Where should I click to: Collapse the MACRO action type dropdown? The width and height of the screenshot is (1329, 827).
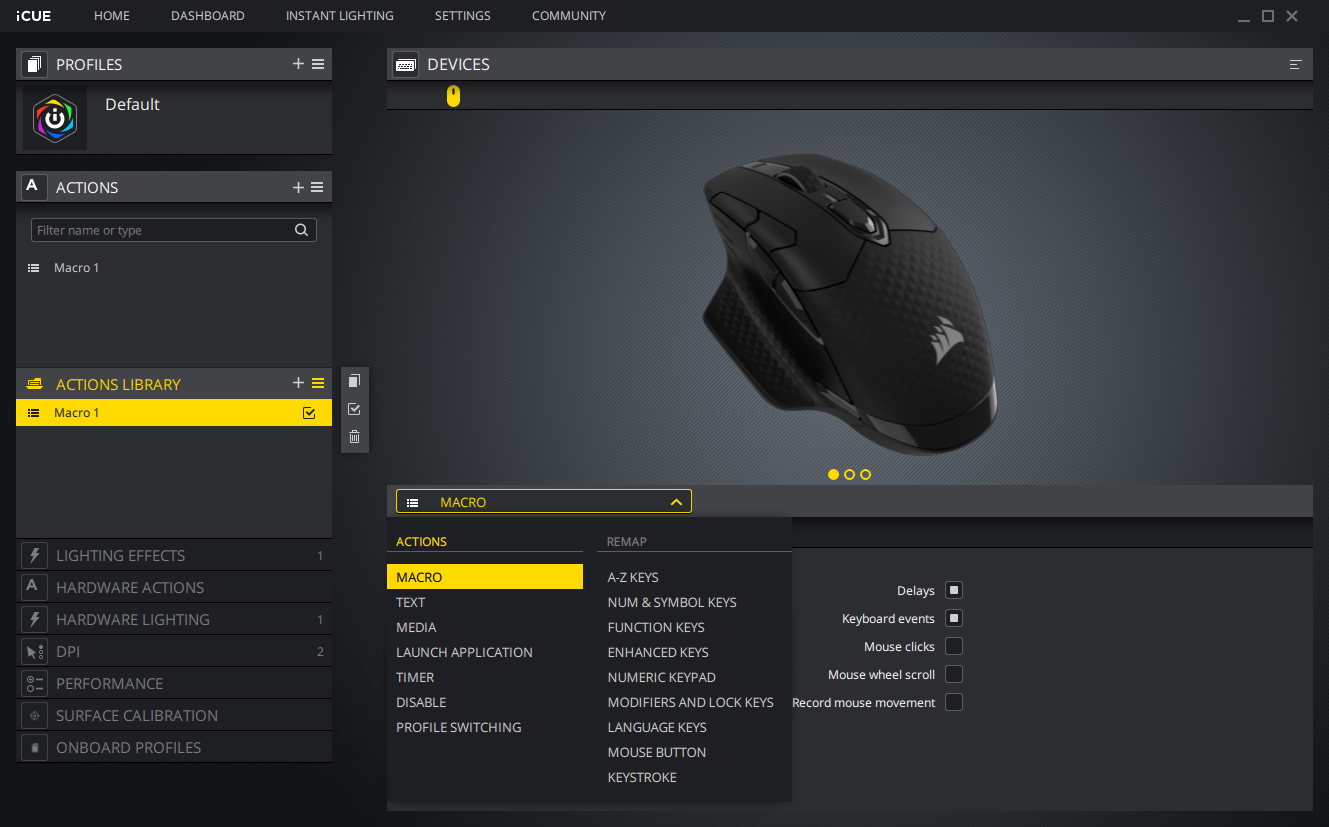(544, 502)
